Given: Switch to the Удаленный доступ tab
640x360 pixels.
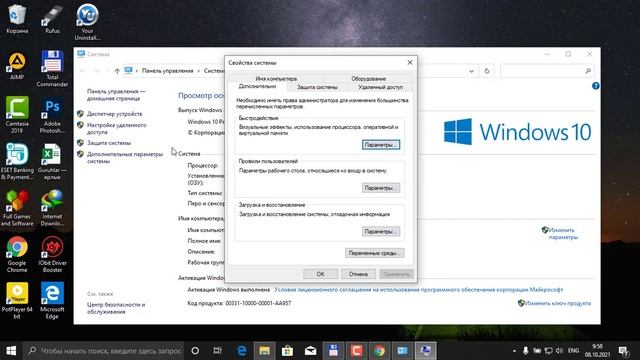Looking at the screenshot, I should (380, 87).
